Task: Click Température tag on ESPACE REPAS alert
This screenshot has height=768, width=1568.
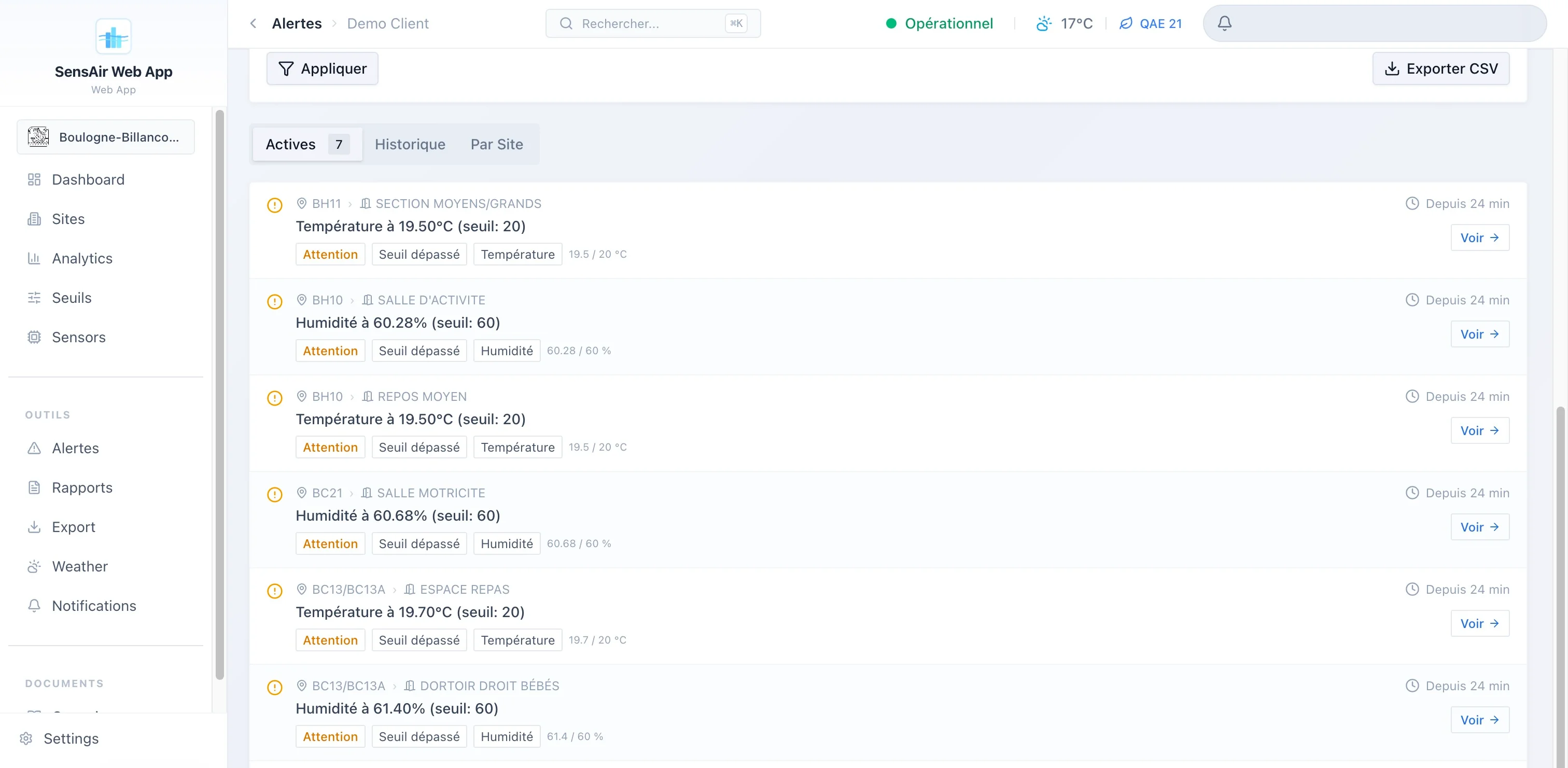Action: pos(517,640)
